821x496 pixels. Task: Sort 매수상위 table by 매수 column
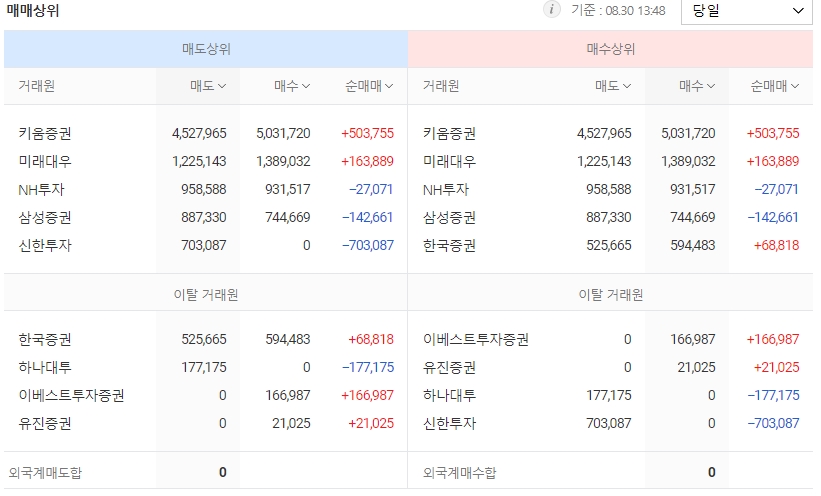click(x=697, y=85)
